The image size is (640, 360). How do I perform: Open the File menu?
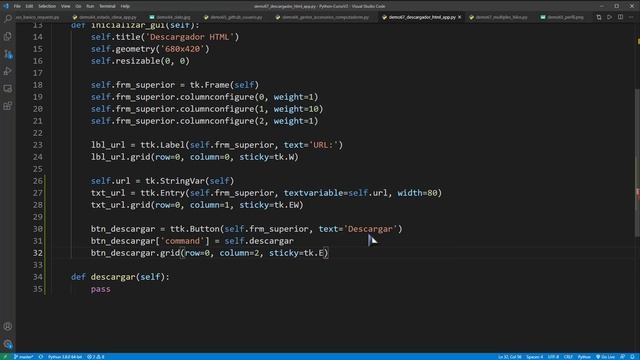pos(17,6)
